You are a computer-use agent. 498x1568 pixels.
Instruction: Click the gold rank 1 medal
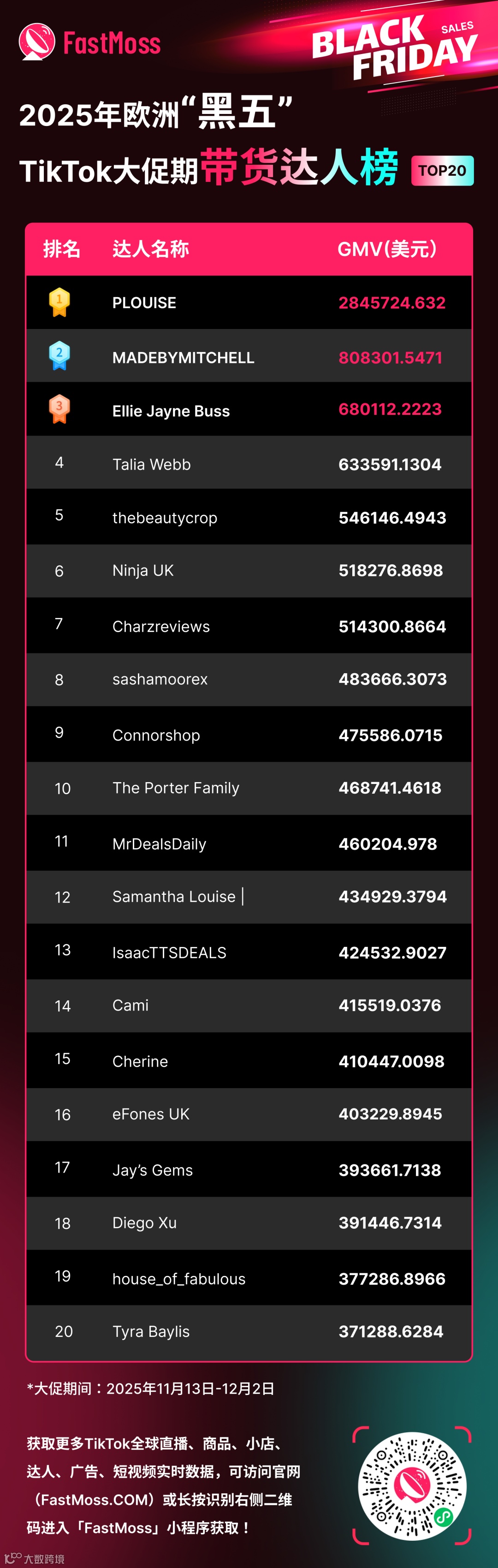click(59, 302)
